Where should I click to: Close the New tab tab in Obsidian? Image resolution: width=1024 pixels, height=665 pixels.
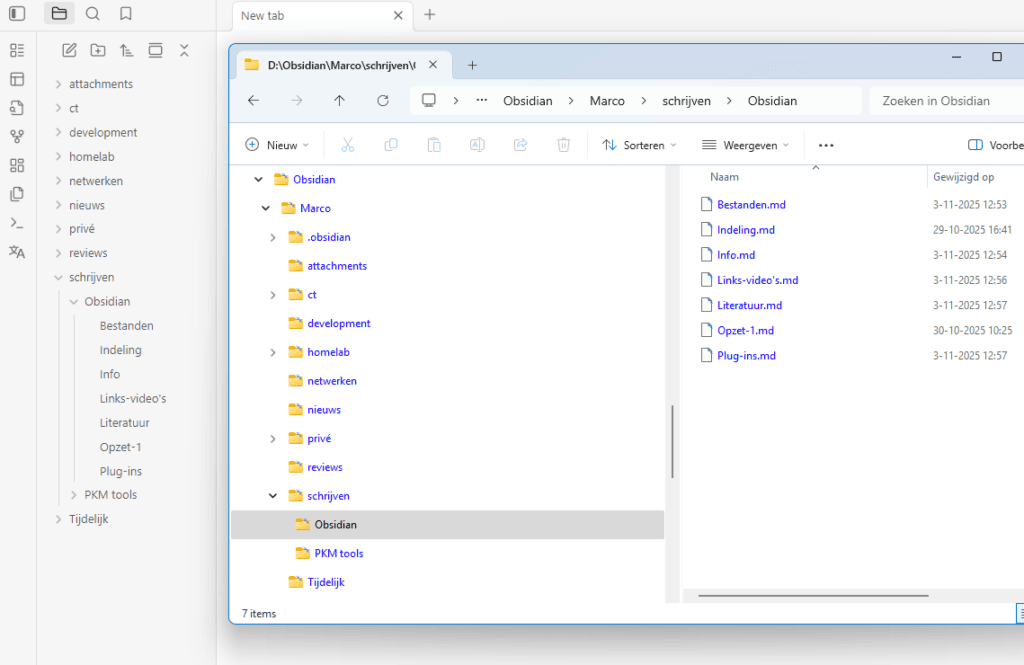[398, 16]
